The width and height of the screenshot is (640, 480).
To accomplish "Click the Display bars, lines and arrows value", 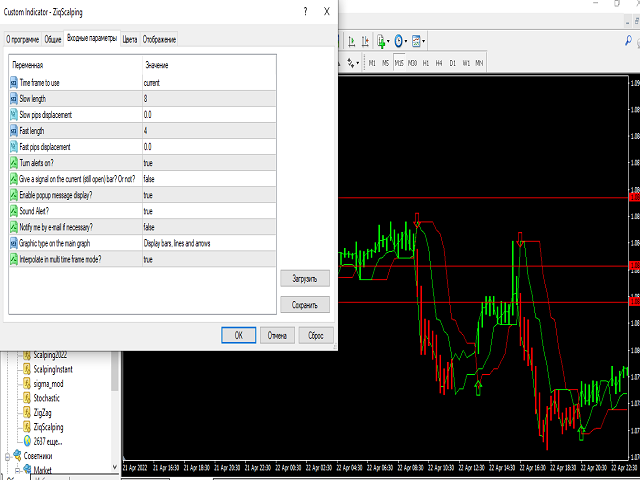I will click(209, 243).
